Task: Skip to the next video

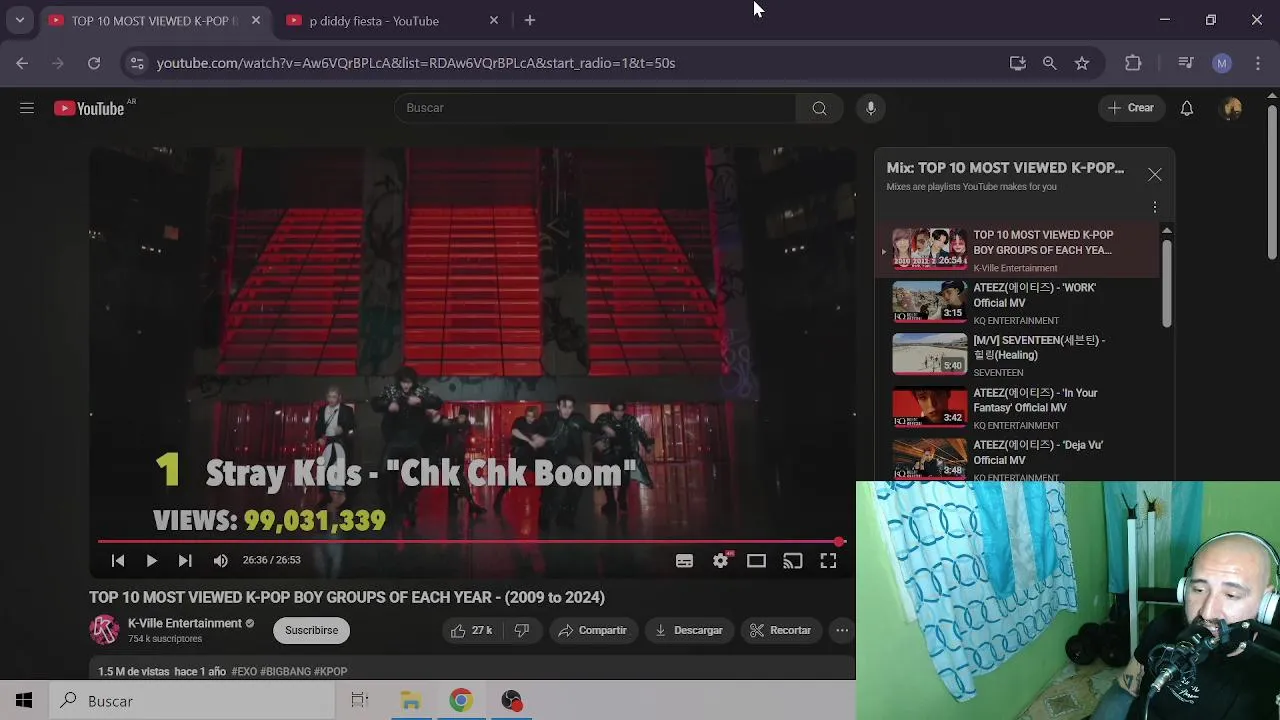Action: point(185,561)
